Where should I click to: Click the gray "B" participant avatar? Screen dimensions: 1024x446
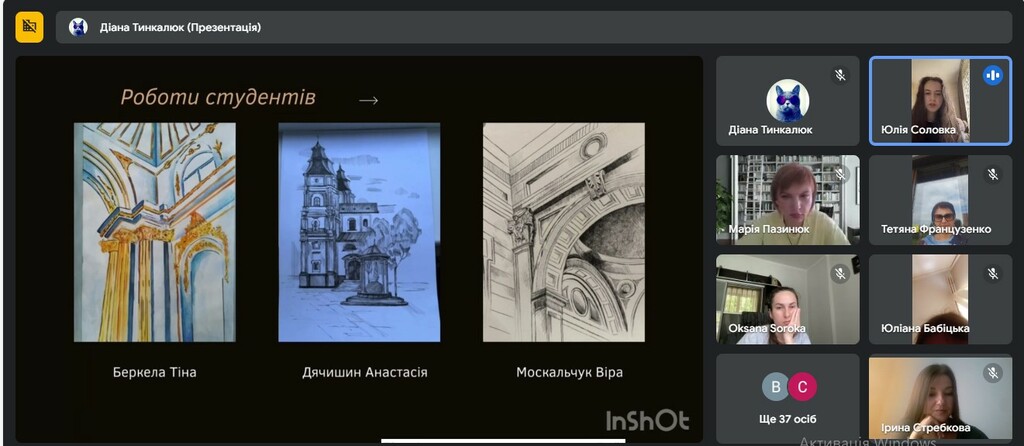coord(775,387)
